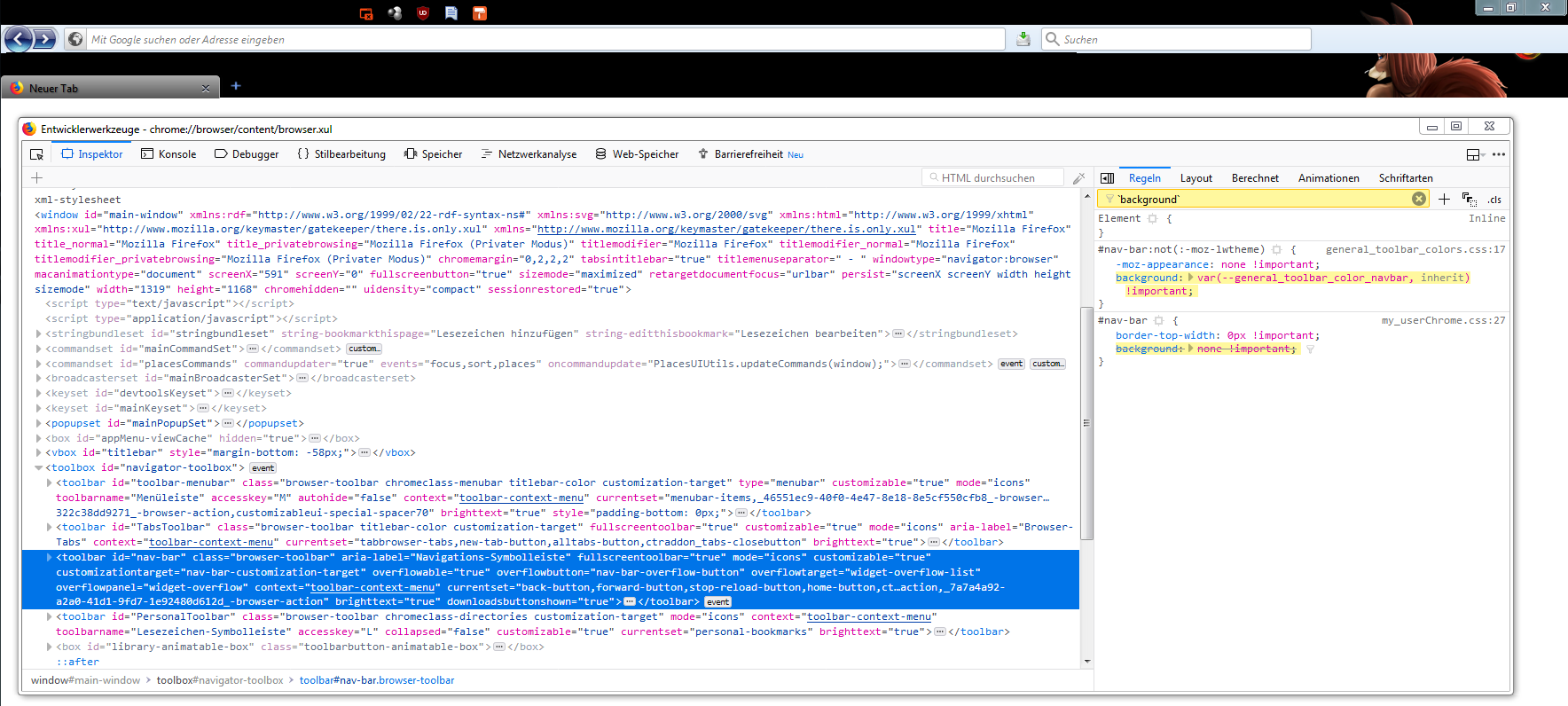Collapse the navigator-toolbox node
1568x706 pixels.
click(39, 467)
